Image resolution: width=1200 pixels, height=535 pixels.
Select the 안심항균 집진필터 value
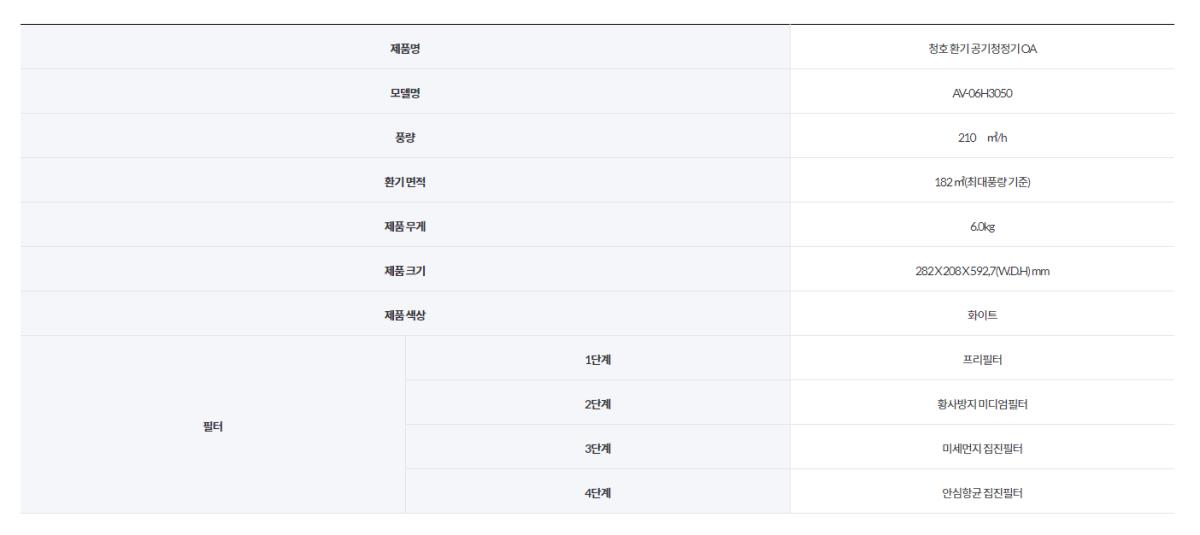click(x=982, y=492)
